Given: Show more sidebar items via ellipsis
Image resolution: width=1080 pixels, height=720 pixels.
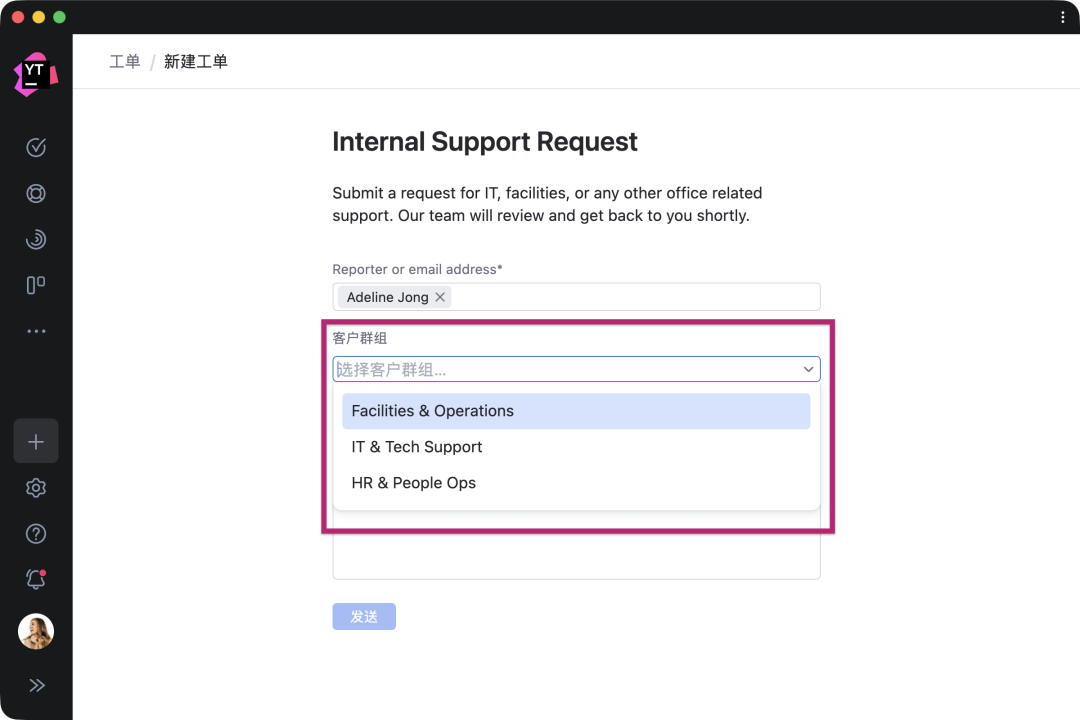Looking at the screenshot, I should tap(36, 331).
